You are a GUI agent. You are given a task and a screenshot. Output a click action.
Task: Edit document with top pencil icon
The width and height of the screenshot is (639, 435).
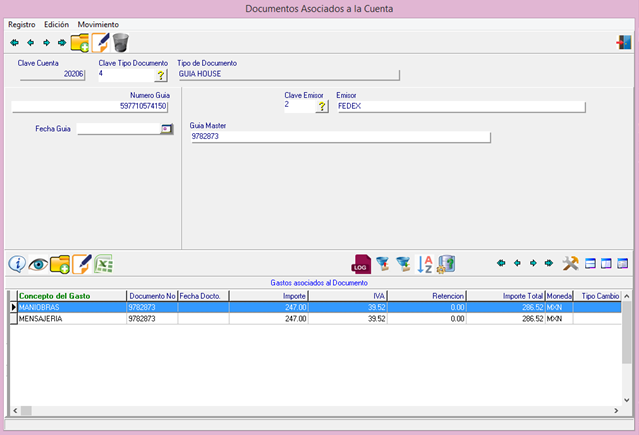click(x=100, y=42)
